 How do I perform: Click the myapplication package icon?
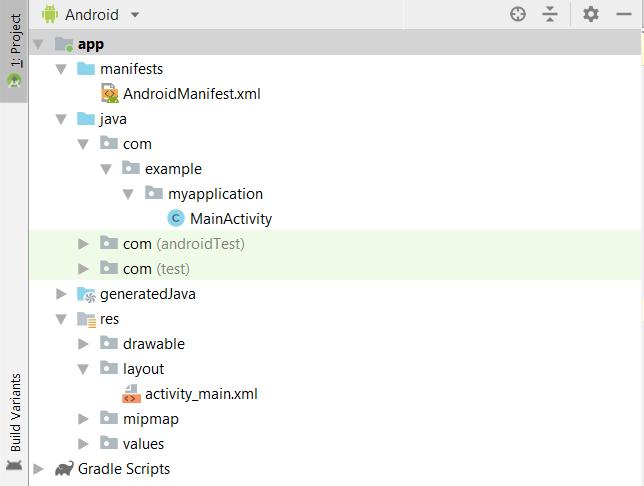point(154,193)
